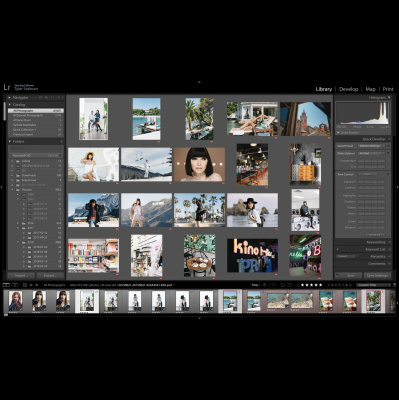
Task: Select the couple sitting photo in grid
Action: point(94,119)
